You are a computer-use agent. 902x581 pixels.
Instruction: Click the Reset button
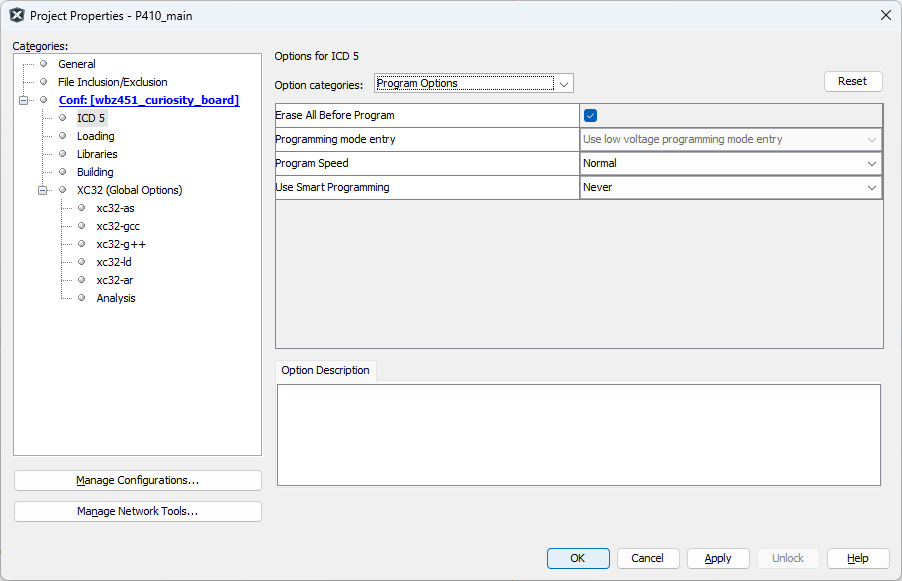(x=852, y=81)
